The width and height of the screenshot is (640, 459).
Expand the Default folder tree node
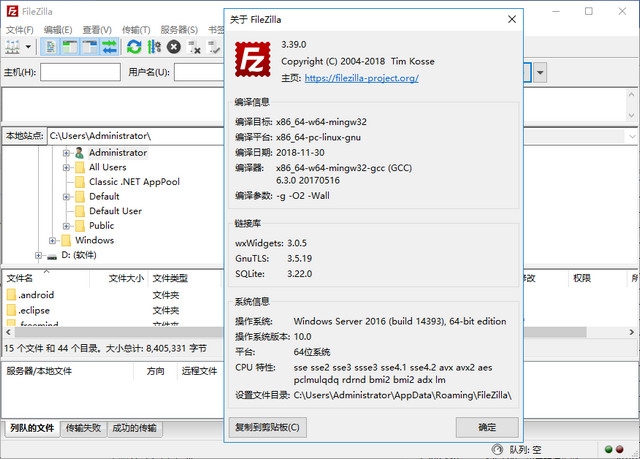(66, 197)
